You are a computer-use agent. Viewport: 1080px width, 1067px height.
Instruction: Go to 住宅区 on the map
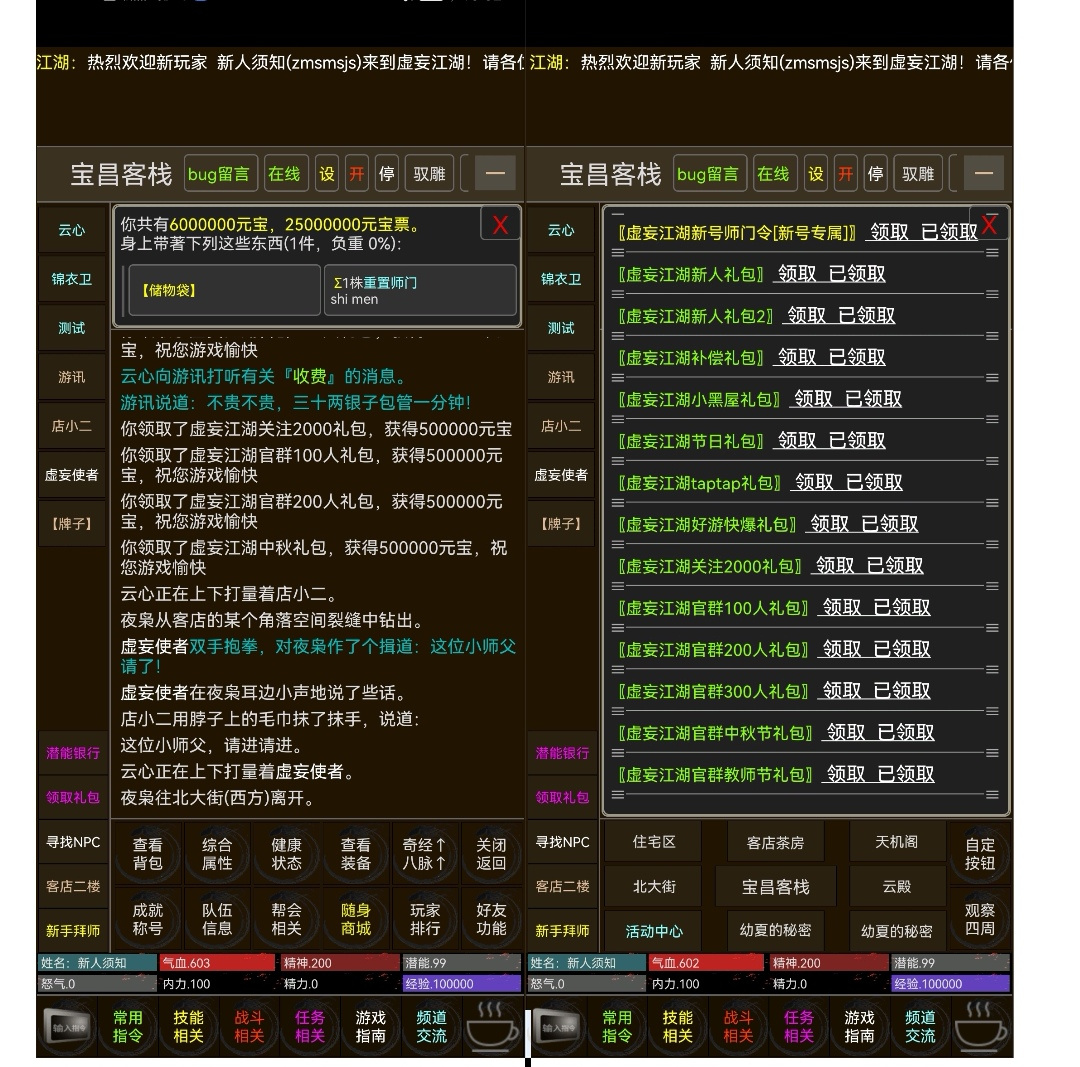click(x=654, y=842)
